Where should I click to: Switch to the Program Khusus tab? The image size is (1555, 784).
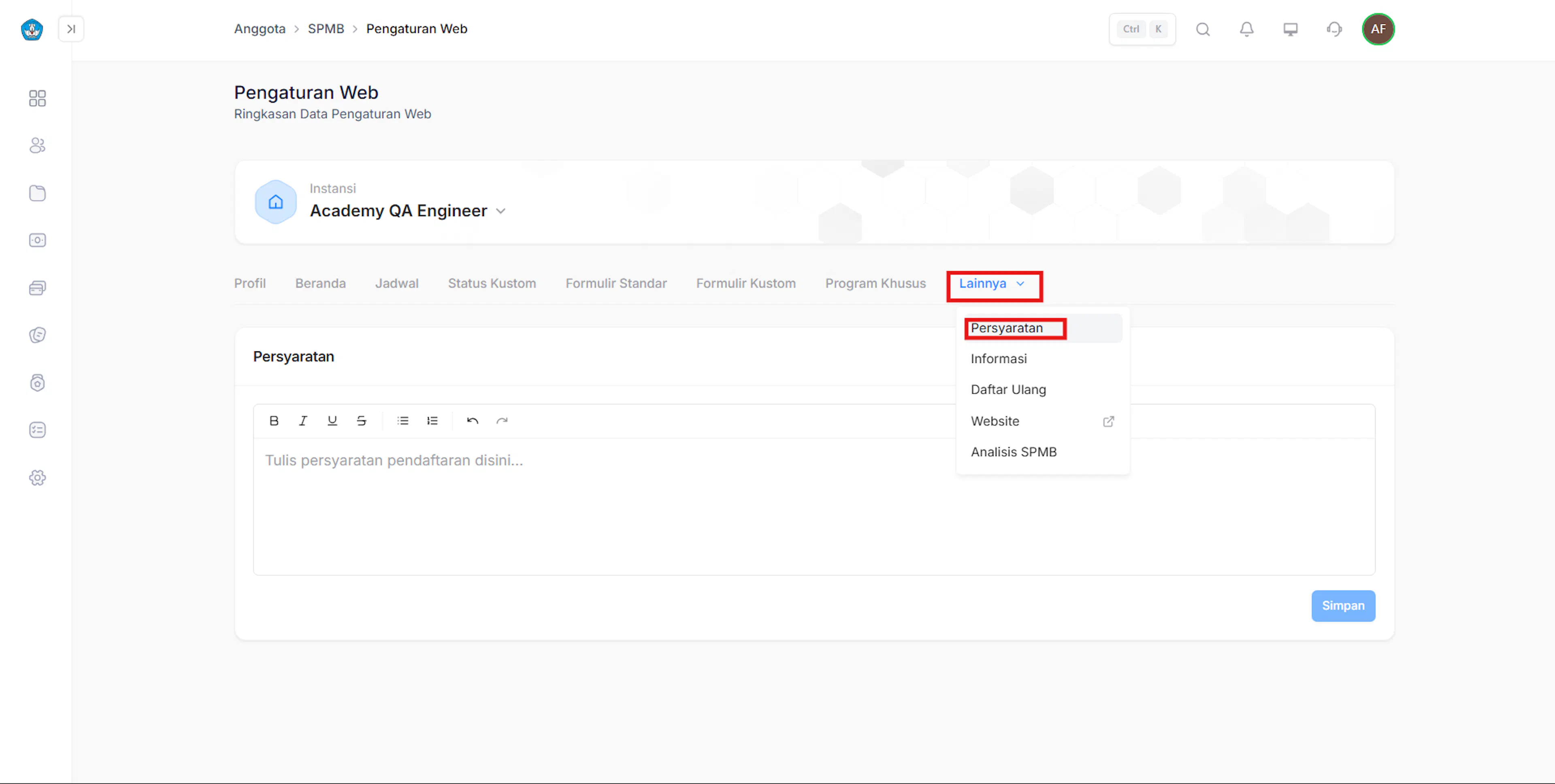coord(875,284)
